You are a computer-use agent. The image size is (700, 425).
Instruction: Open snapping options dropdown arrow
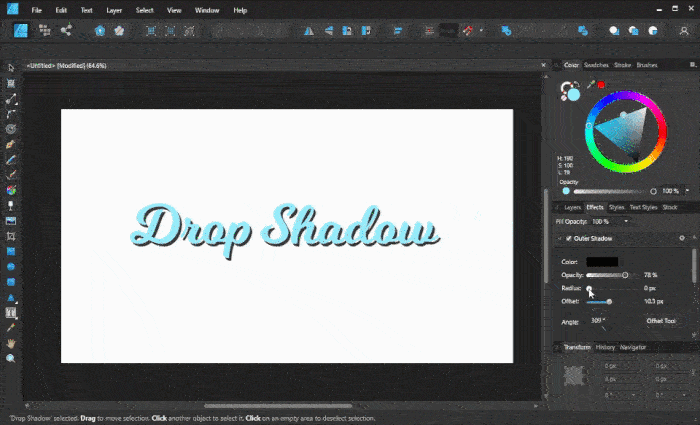pyautogui.click(x=481, y=30)
